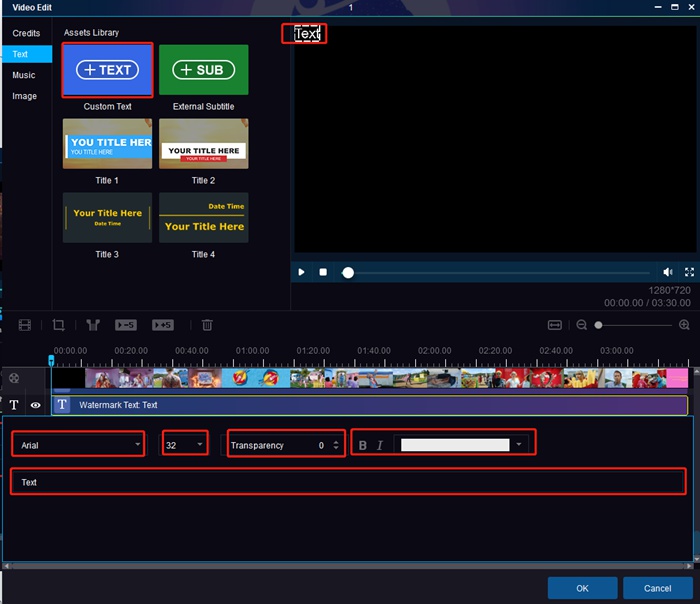Click the trash icon to delete clip

pos(207,325)
